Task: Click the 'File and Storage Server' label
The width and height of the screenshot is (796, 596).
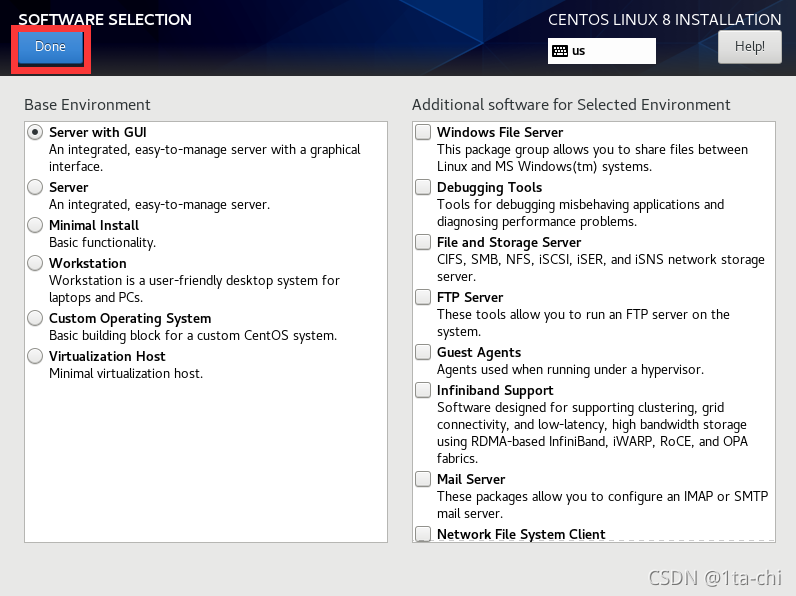Action: [x=509, y=243]
